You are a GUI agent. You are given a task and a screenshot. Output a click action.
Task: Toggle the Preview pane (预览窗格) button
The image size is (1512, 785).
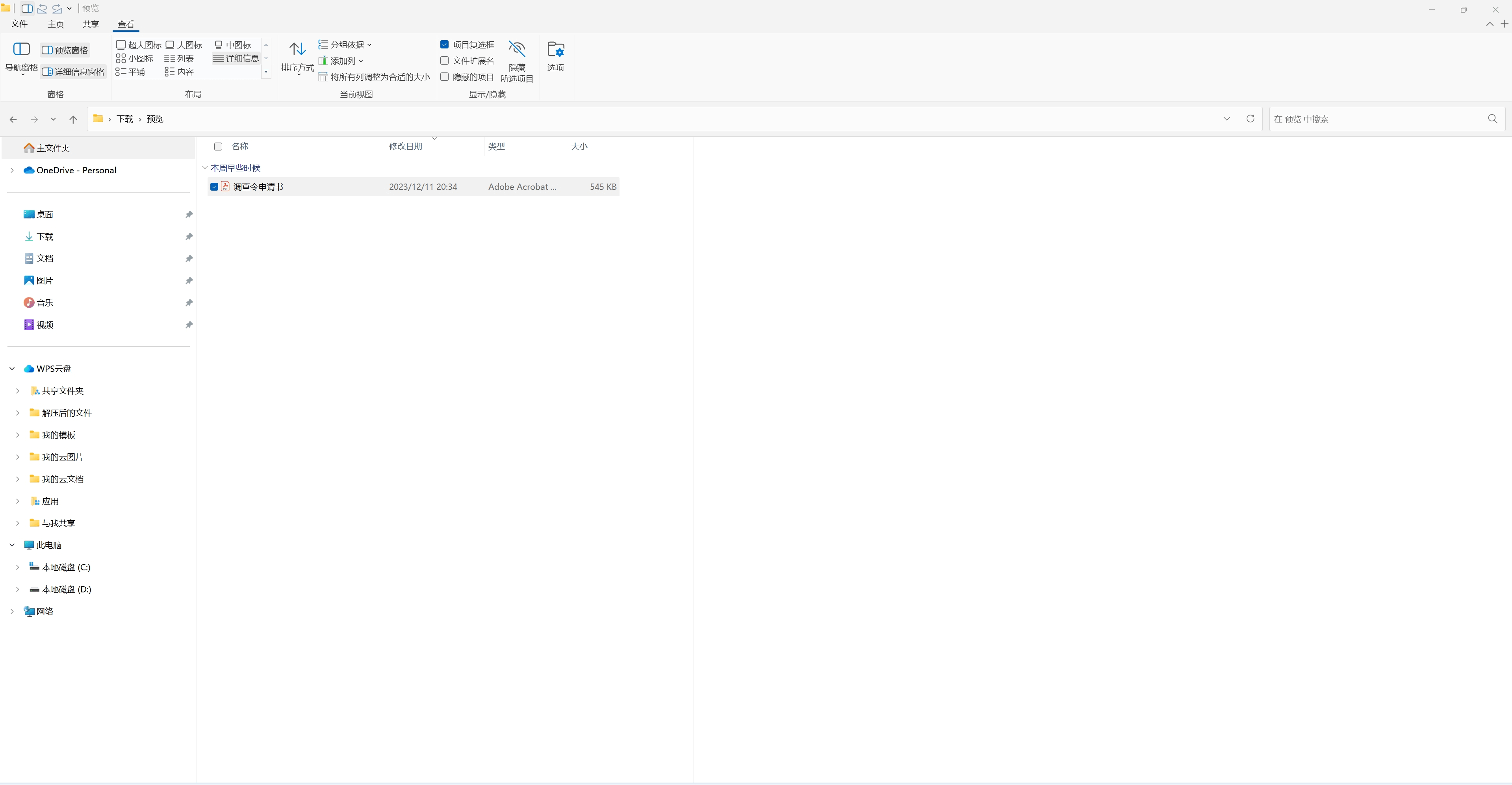coord(65,50)
